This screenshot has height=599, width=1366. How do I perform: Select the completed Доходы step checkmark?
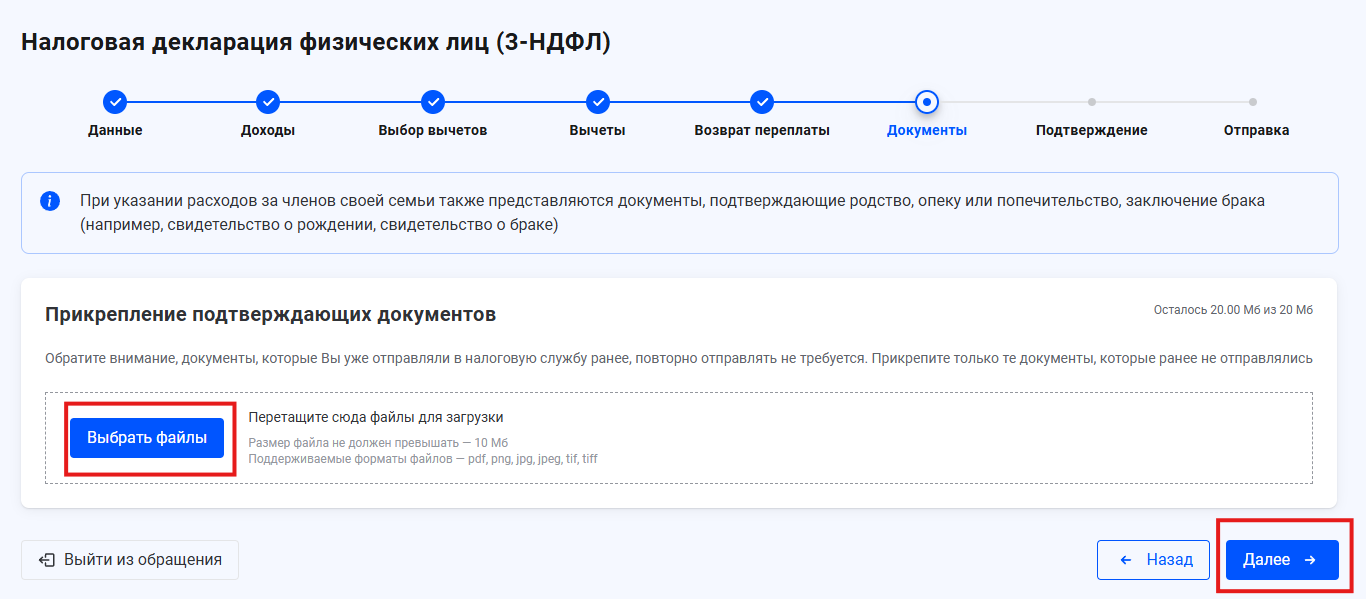(x=267, y=101)
